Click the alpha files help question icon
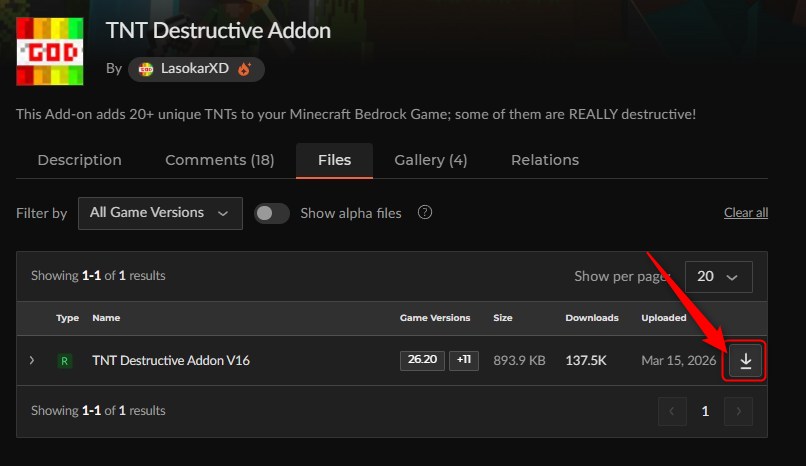 tap(425, 212)
